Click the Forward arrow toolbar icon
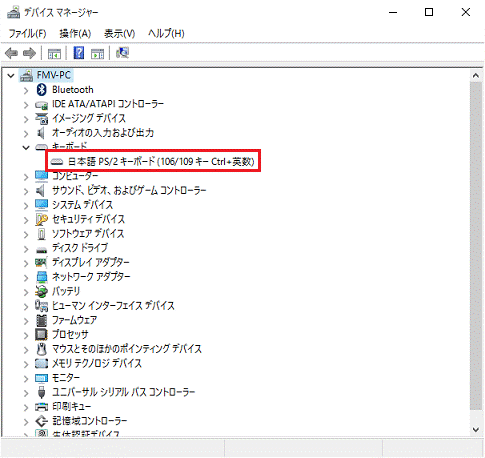This screenshot has height=458, width=485. (x=29, y=53)
